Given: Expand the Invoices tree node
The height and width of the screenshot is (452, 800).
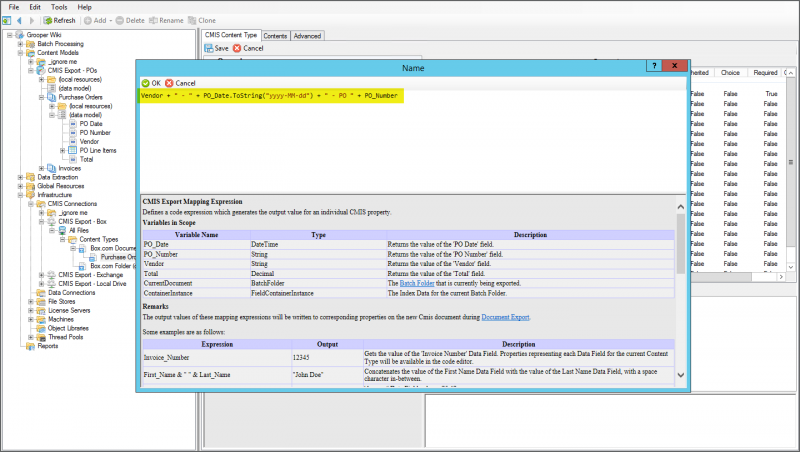Looking at the screenshot, I should pos(41,168).
